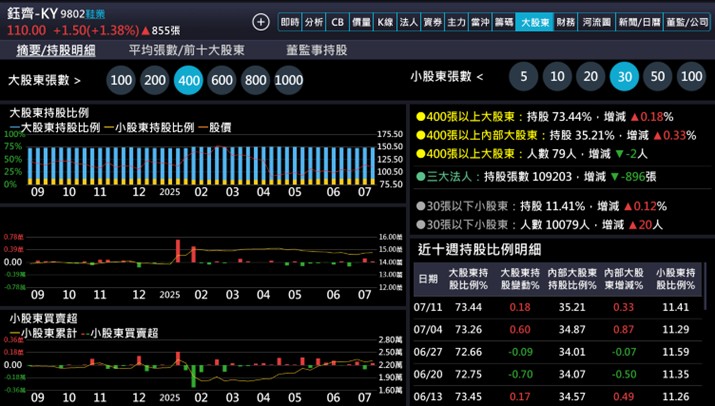Viewport: 715px width, 406px height.
Task: Set small shareholder threshold to 50
Action: coord(658,76)
